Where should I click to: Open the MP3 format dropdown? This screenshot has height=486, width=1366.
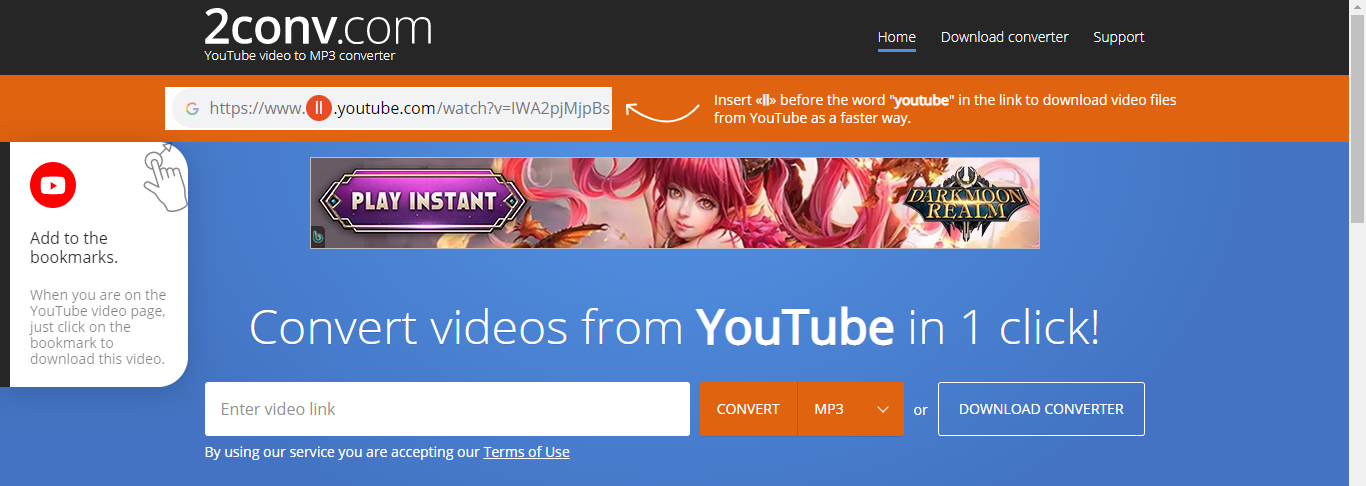click(851, 409)
